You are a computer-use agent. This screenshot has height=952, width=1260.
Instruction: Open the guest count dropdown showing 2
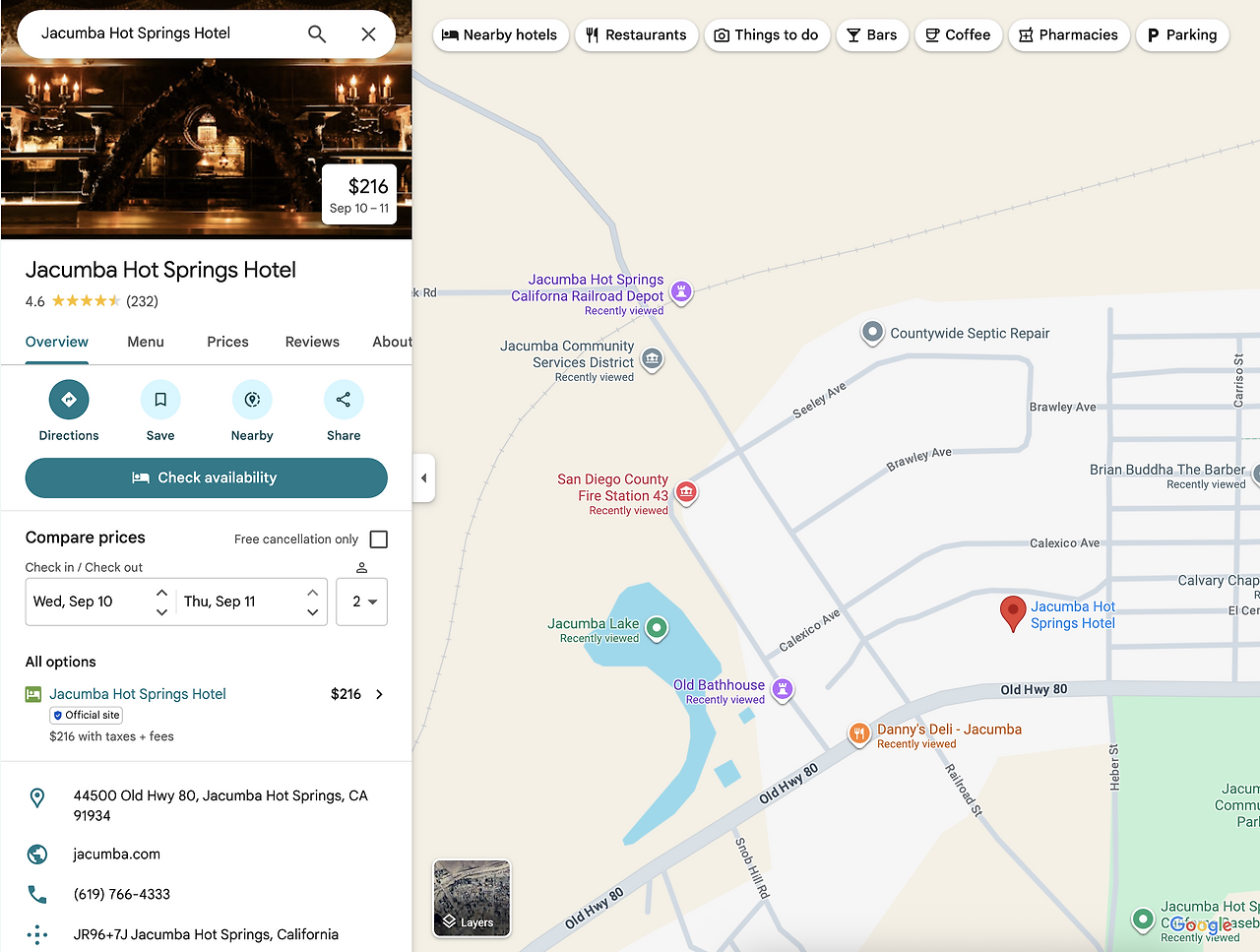click(x=362, y=602)
